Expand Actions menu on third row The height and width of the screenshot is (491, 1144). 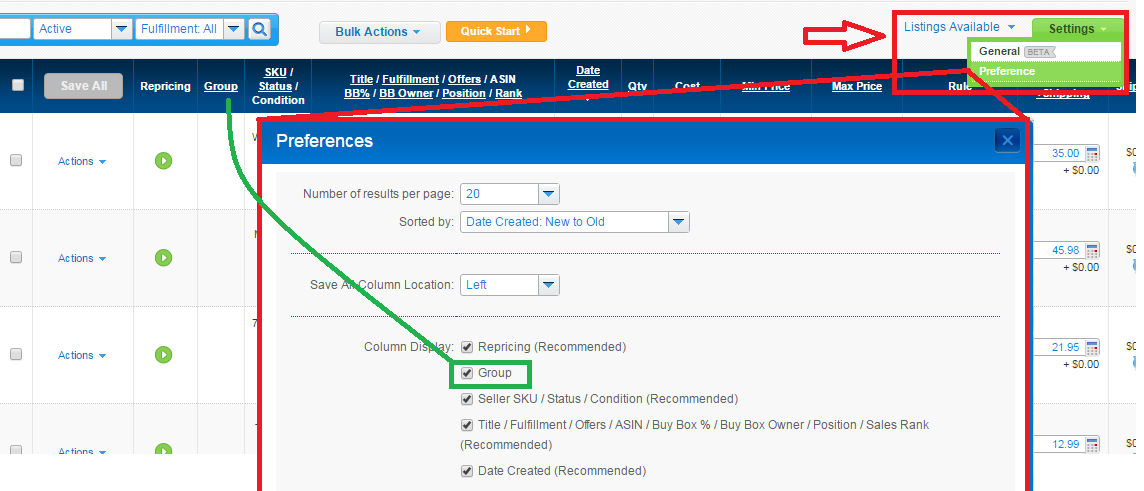pos(82,355)
